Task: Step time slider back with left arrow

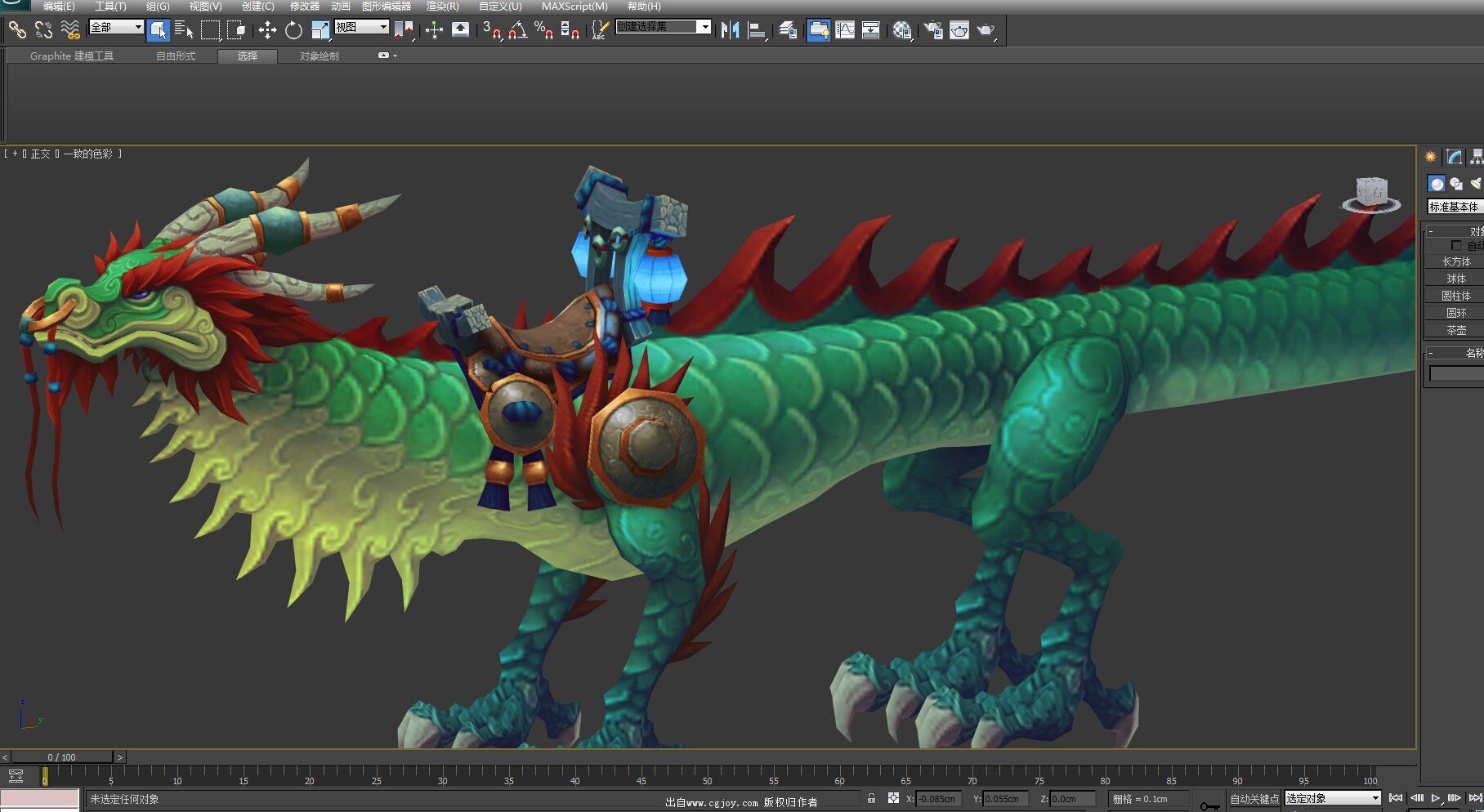Action: (5, 757)
